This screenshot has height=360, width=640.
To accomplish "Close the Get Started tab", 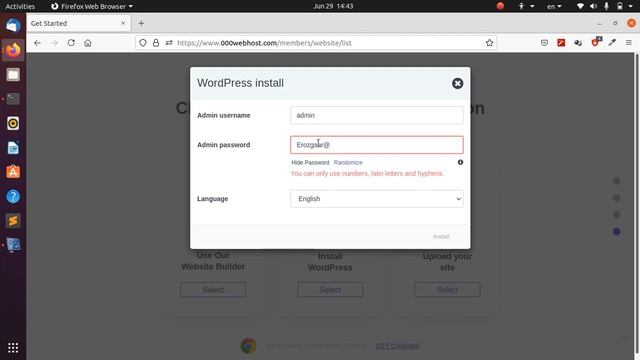I will (x=123, y=23).
